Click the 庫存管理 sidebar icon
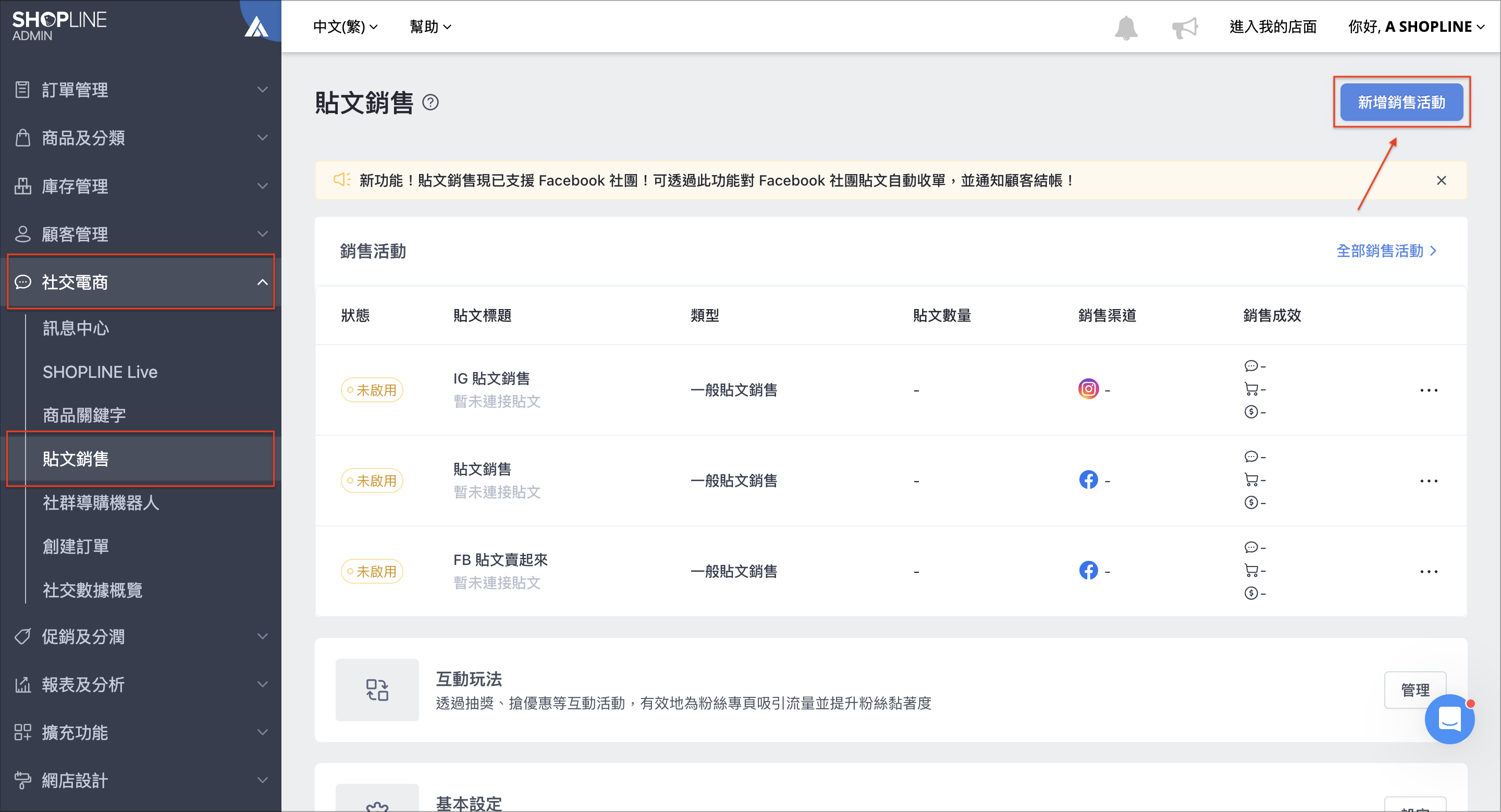 coord(22,186)
